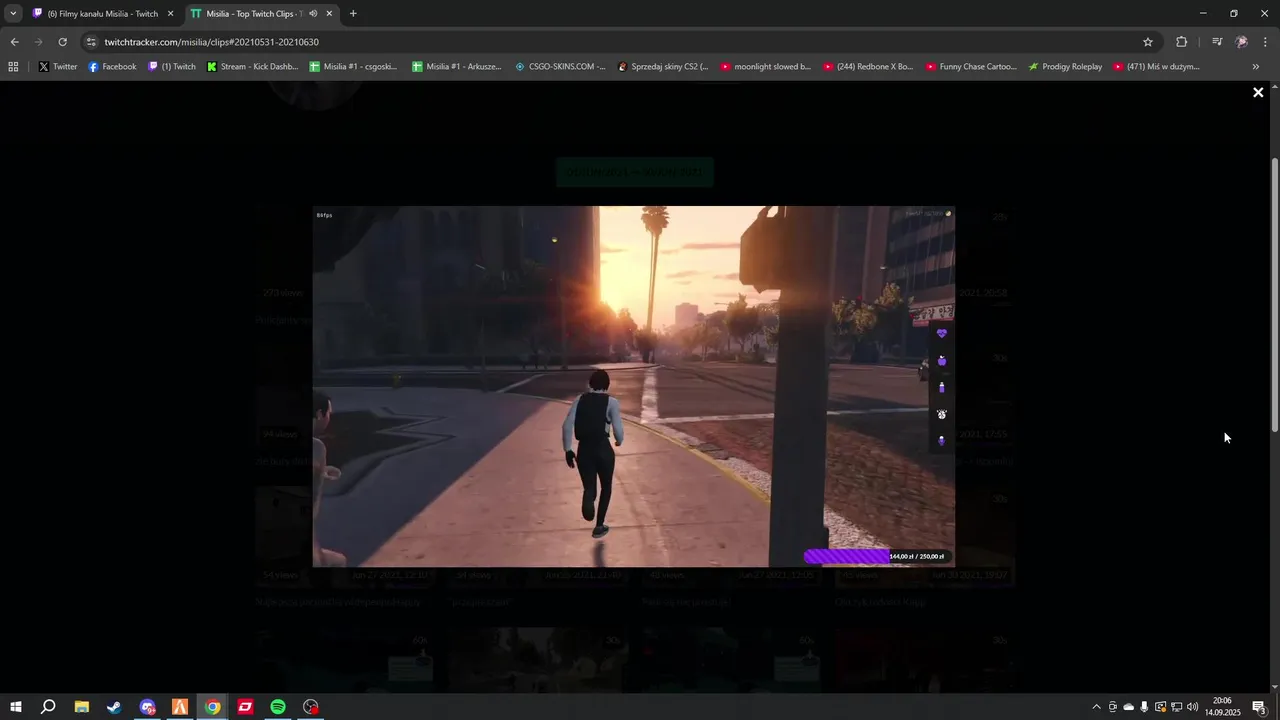Open the Chrome extensions menu
Image resolution: width=1280 pixels, height=720 pixels.
click(1181, 42)
